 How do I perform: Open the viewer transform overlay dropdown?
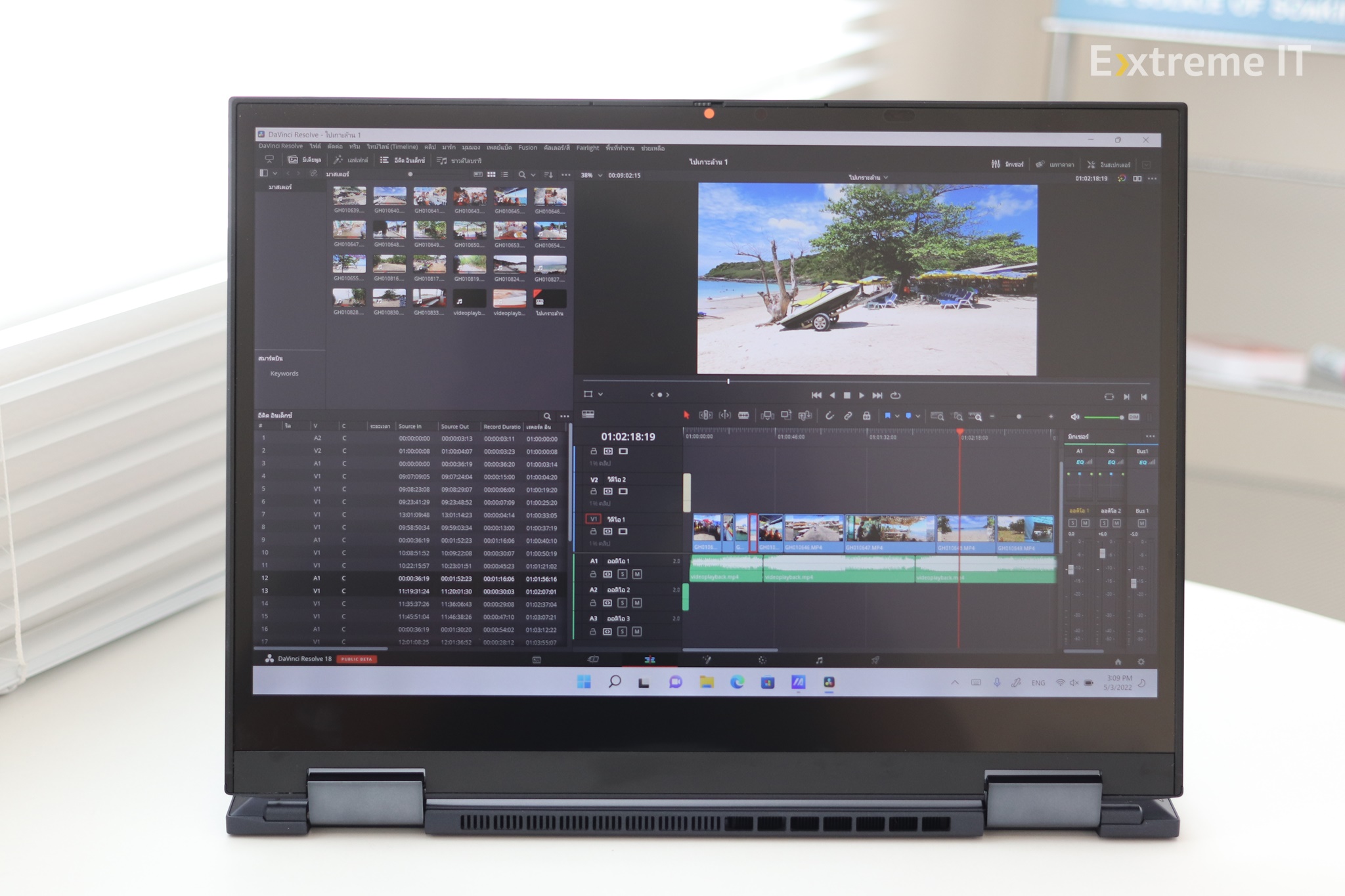pos(600,395)
